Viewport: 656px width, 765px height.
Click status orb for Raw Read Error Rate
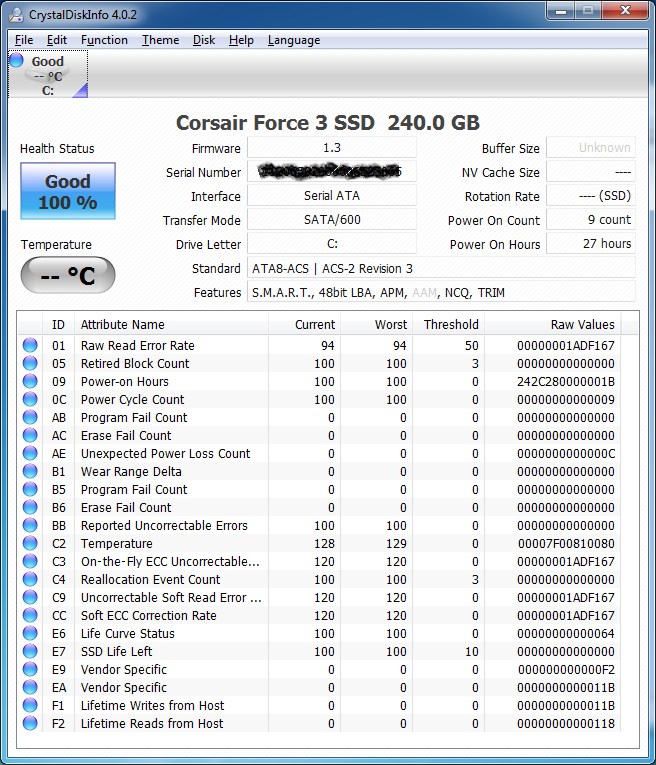click(x=30, y=345)
